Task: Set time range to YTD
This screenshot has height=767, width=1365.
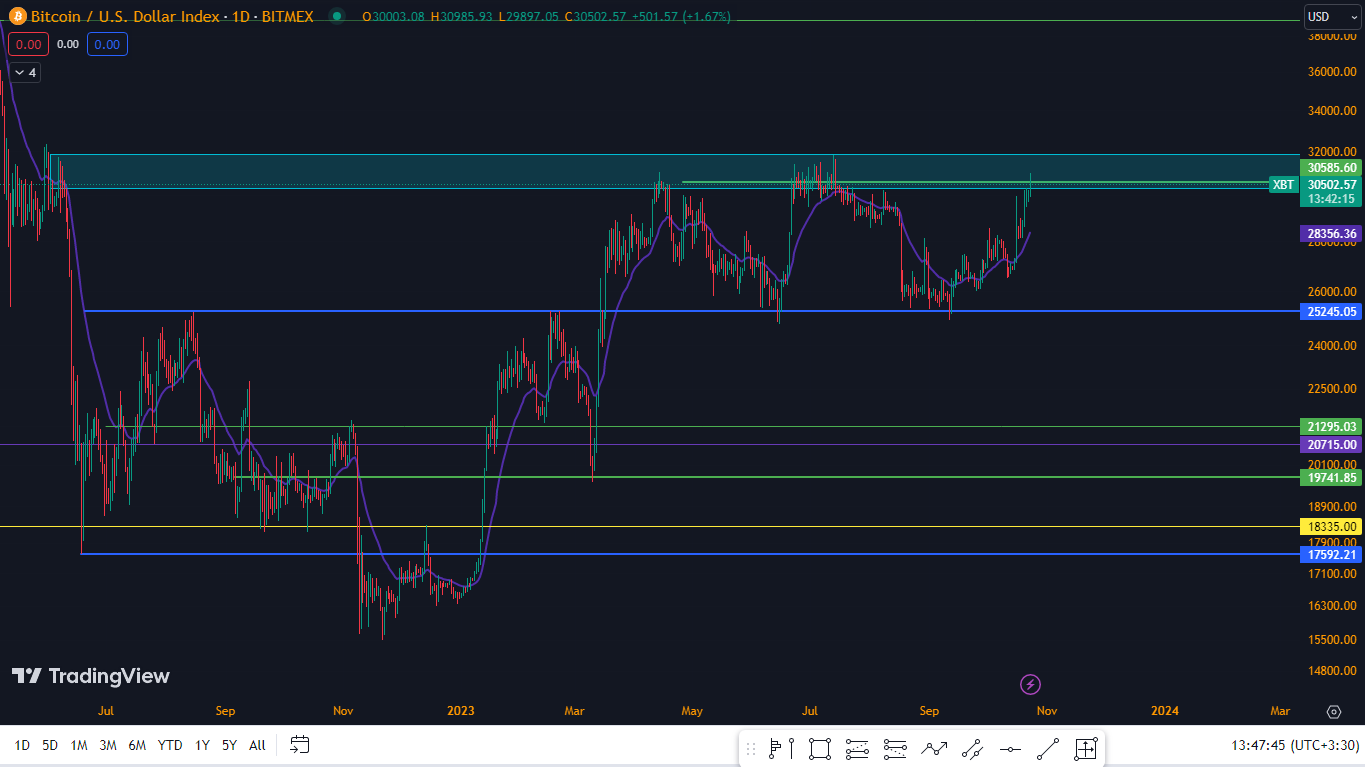Action: (170, 744)
